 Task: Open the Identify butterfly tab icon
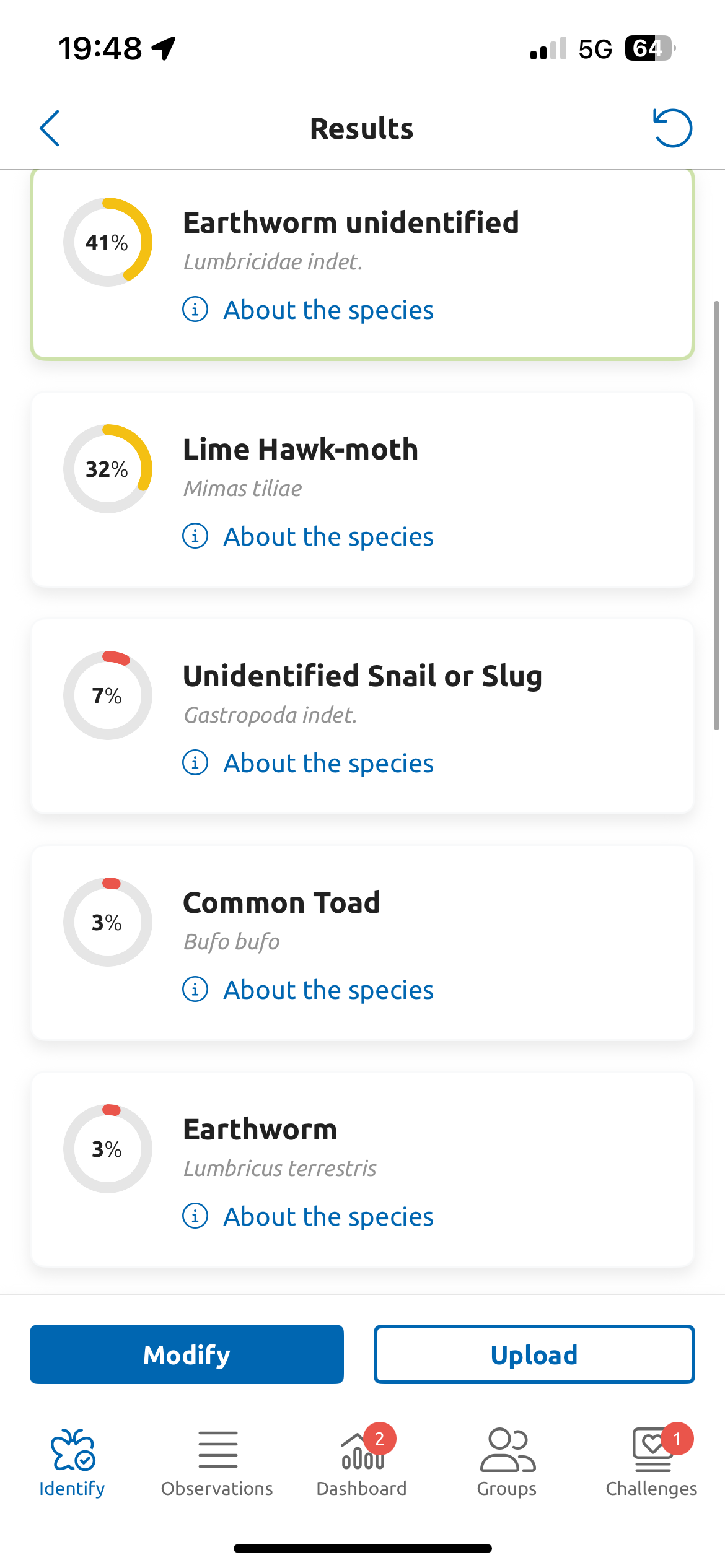coord(72,1450)
